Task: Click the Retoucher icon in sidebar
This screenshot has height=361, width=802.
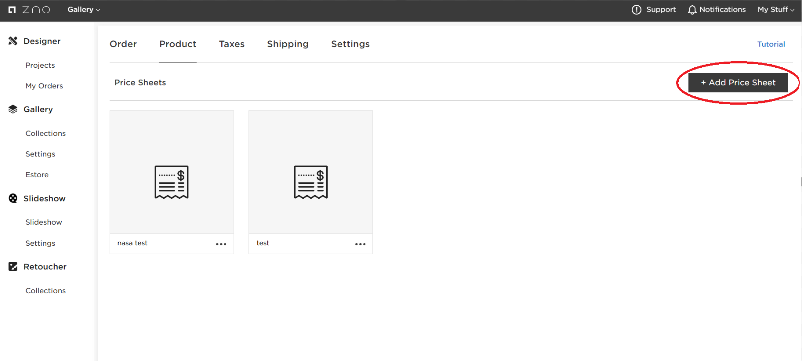Action: click(x=13, y=266)
